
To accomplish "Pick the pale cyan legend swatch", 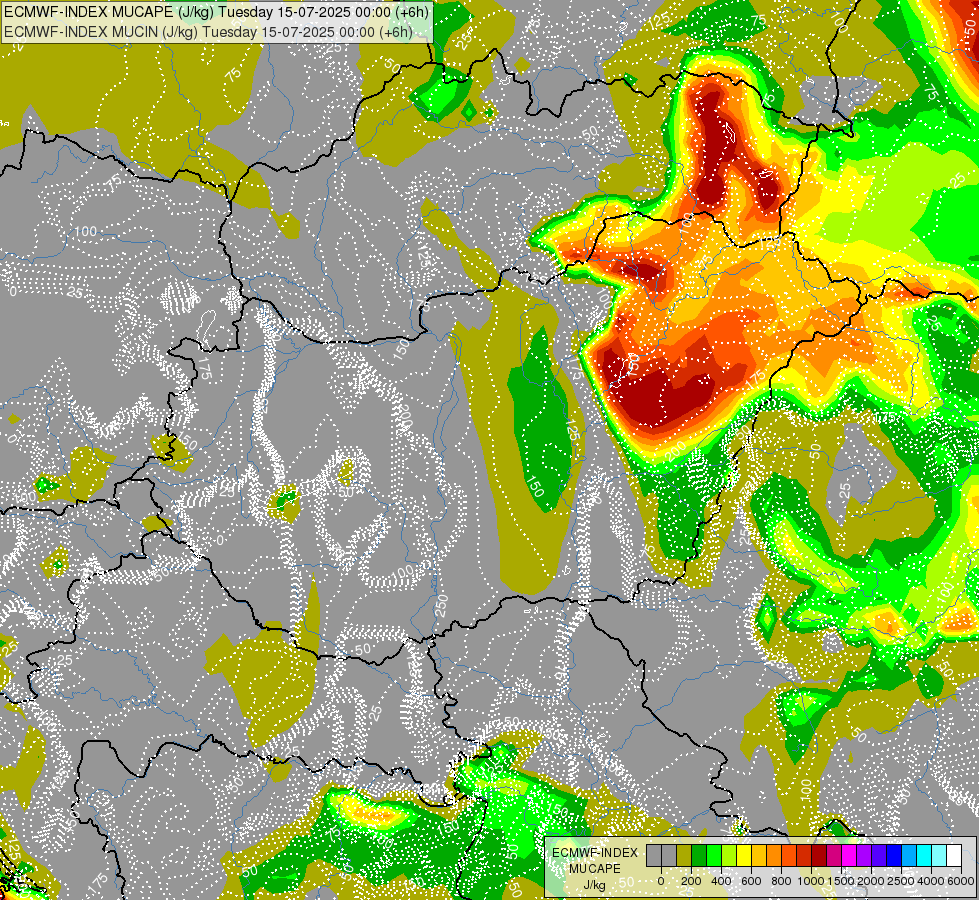I will click(940, 856).
